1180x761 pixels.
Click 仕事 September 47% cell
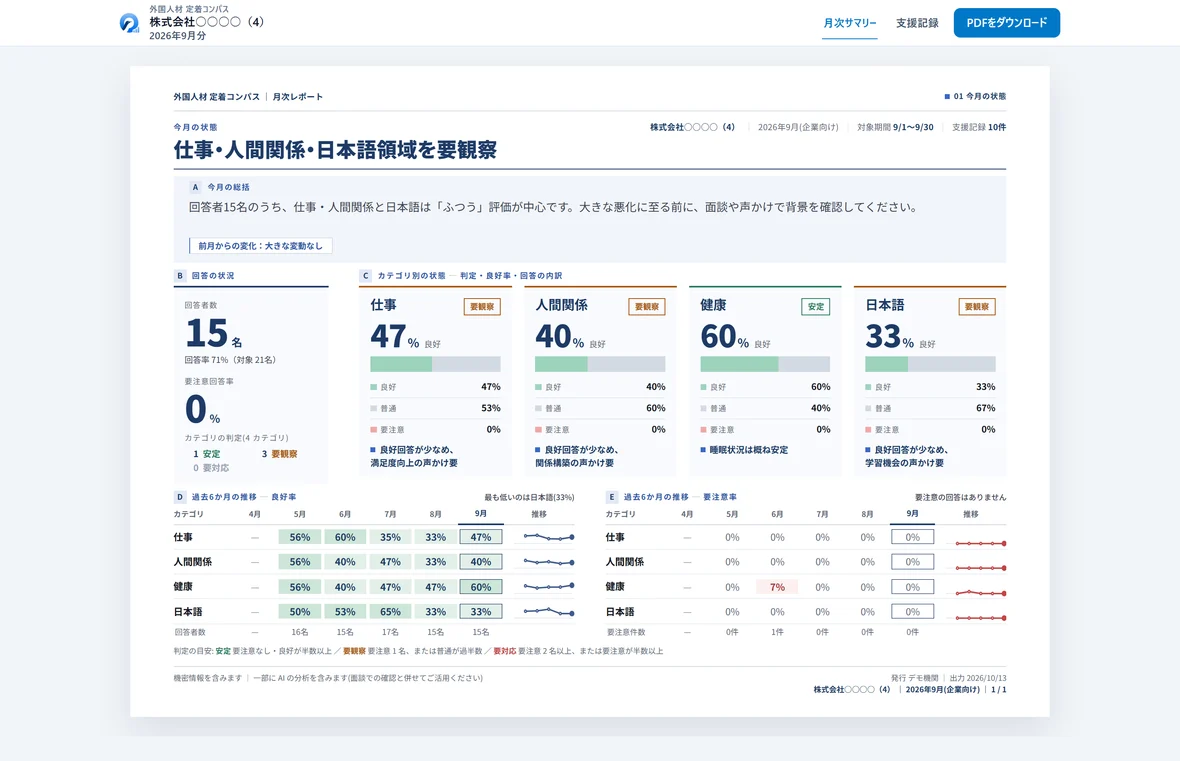(x=481, y=537)
